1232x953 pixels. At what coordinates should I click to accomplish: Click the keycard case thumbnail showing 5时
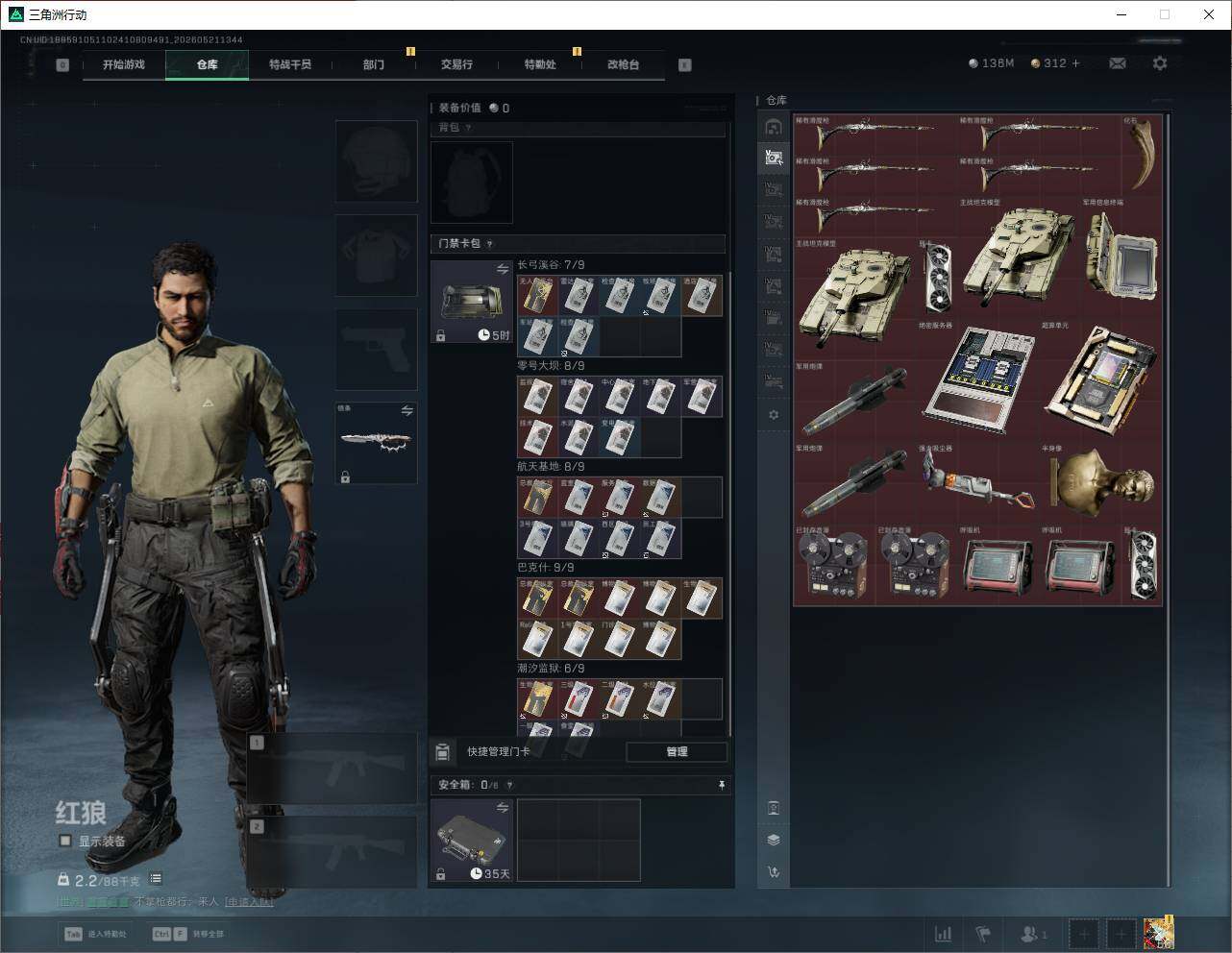coord(472,302)
